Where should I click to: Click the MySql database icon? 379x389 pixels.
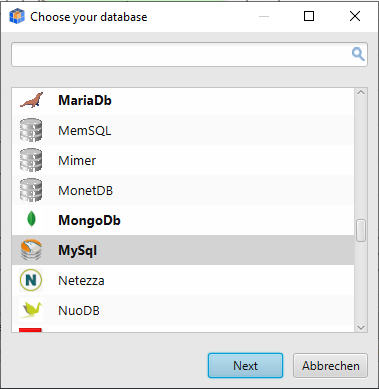point(31,250)
